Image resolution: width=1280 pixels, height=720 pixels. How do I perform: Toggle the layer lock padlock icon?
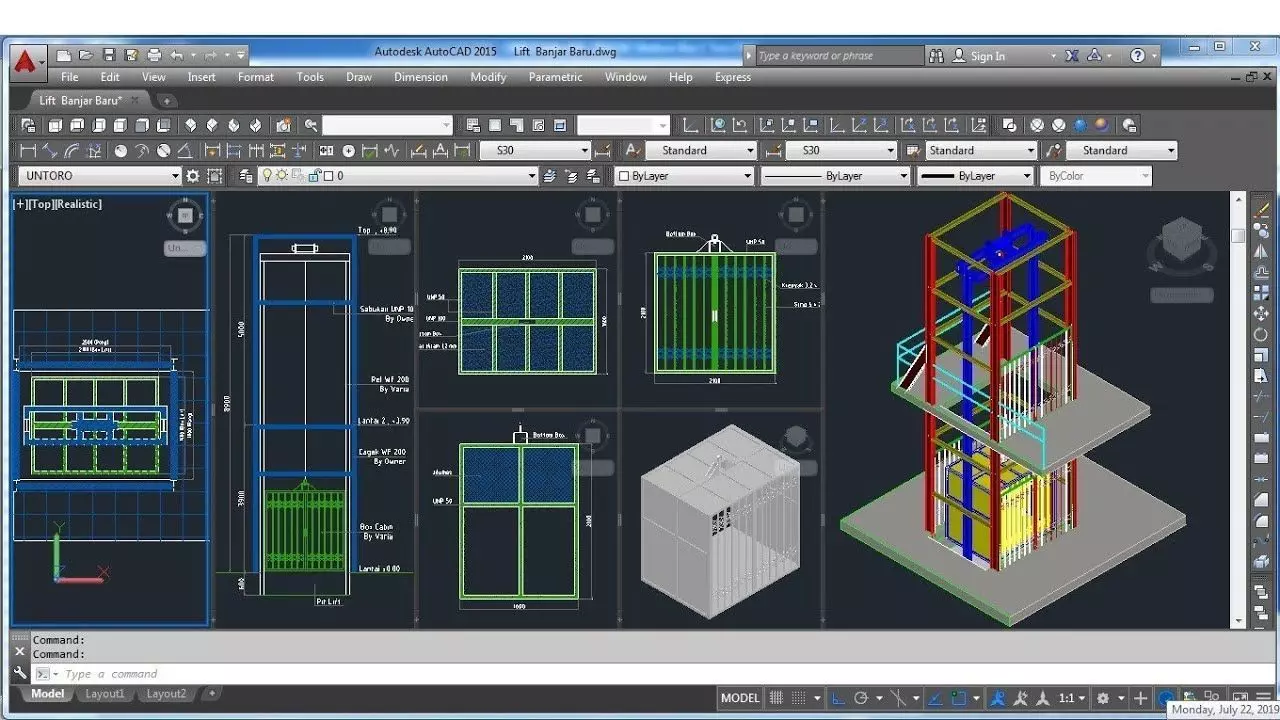[314, 176]
